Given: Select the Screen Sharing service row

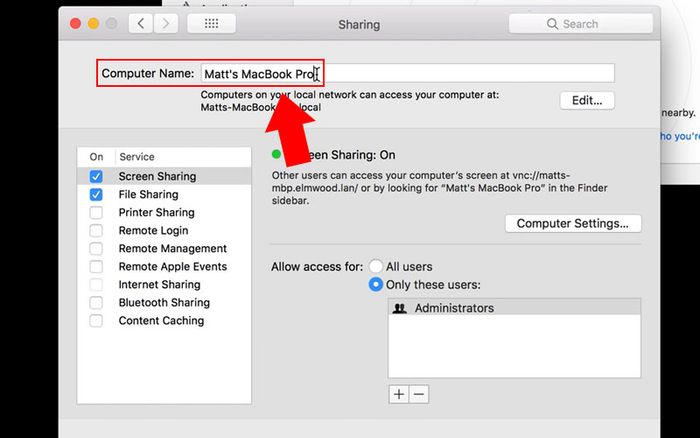Looking at the screenshot, I should [164, 176].
